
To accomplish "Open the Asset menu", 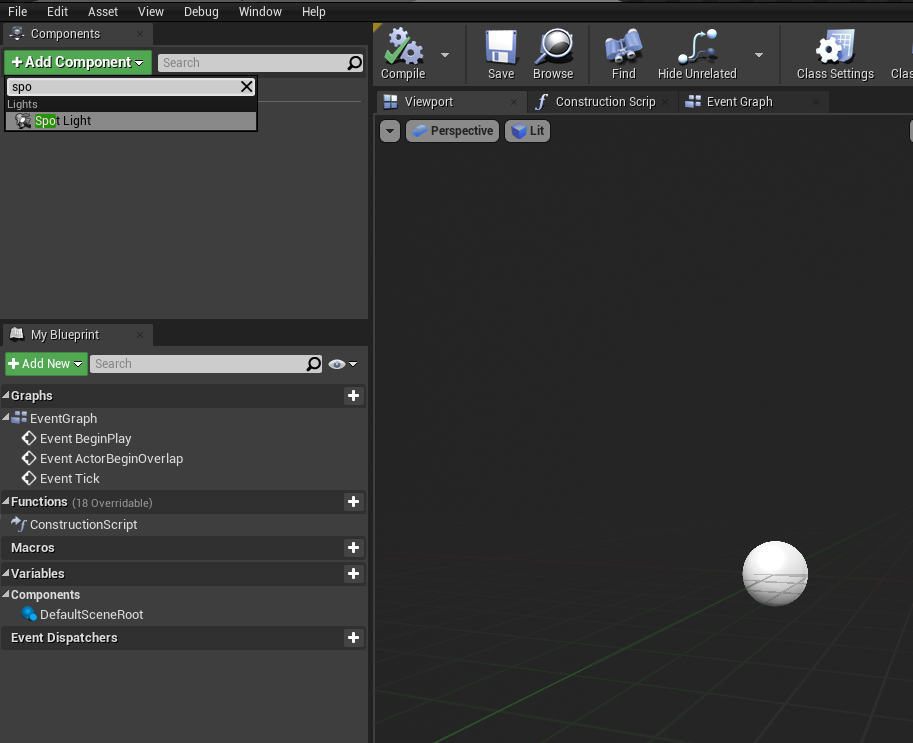I will (103, 11).
